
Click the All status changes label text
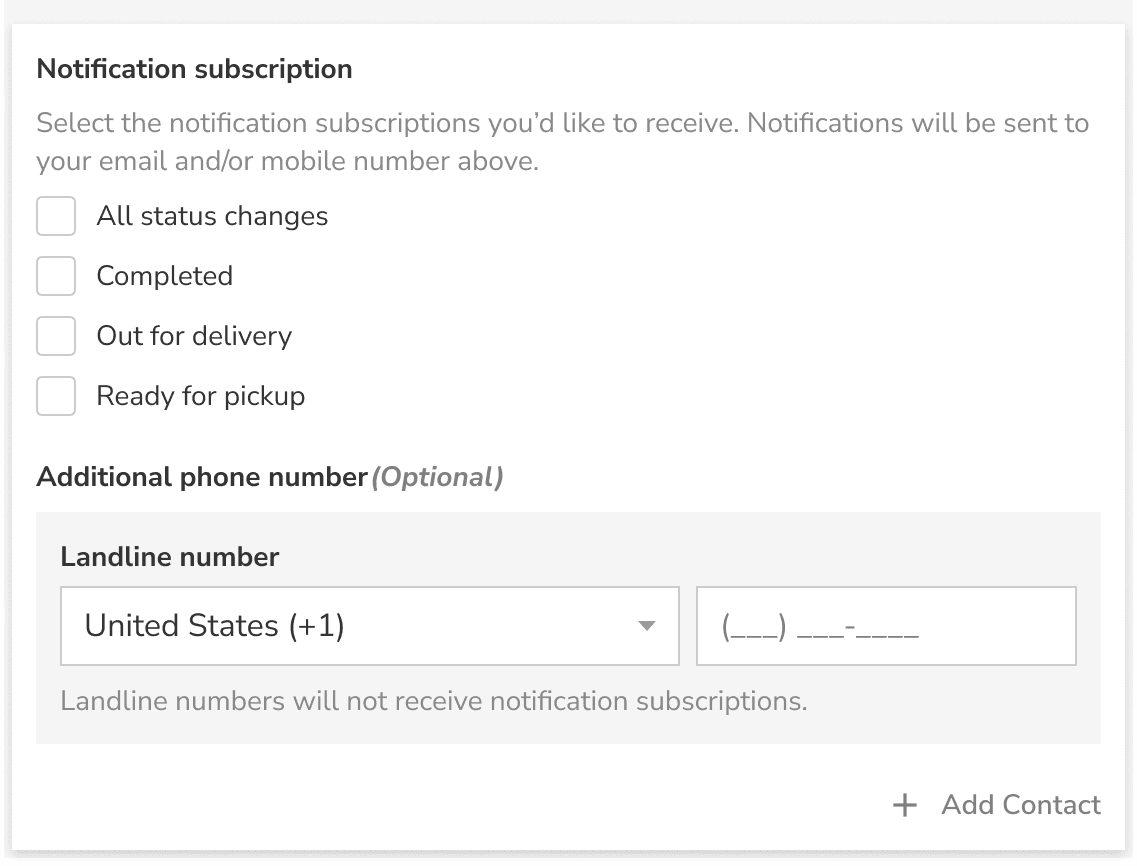coord(212,216)
